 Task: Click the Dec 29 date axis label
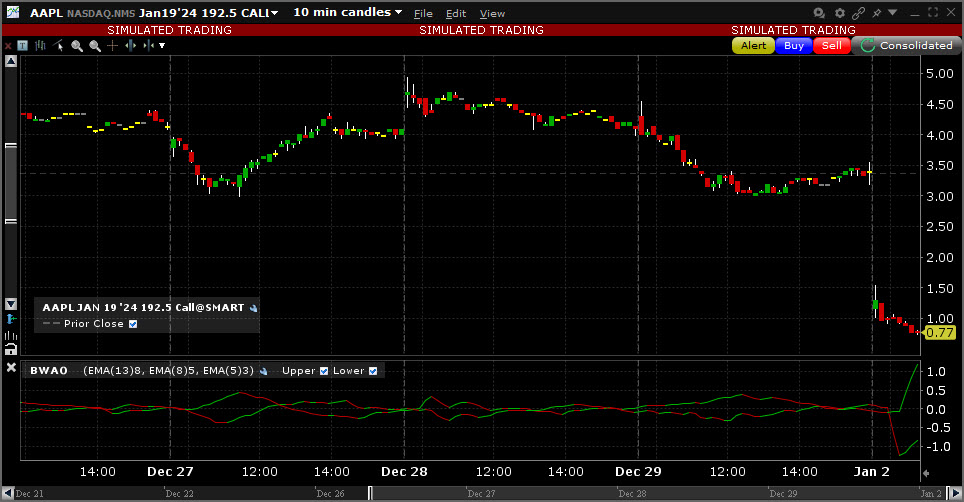(x=638, y=472)
